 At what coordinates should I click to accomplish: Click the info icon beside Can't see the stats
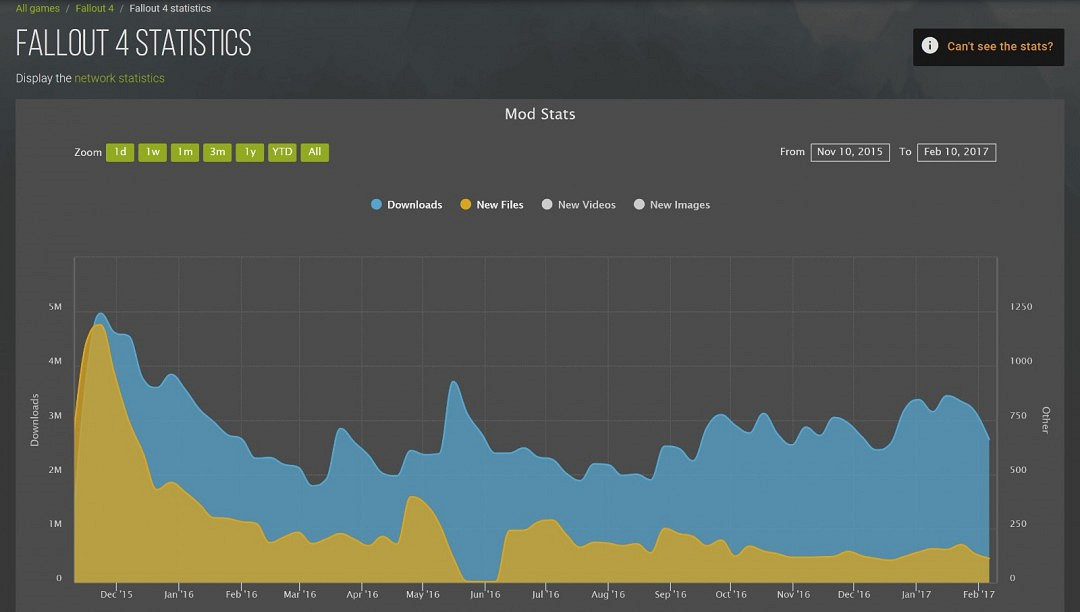930,46
